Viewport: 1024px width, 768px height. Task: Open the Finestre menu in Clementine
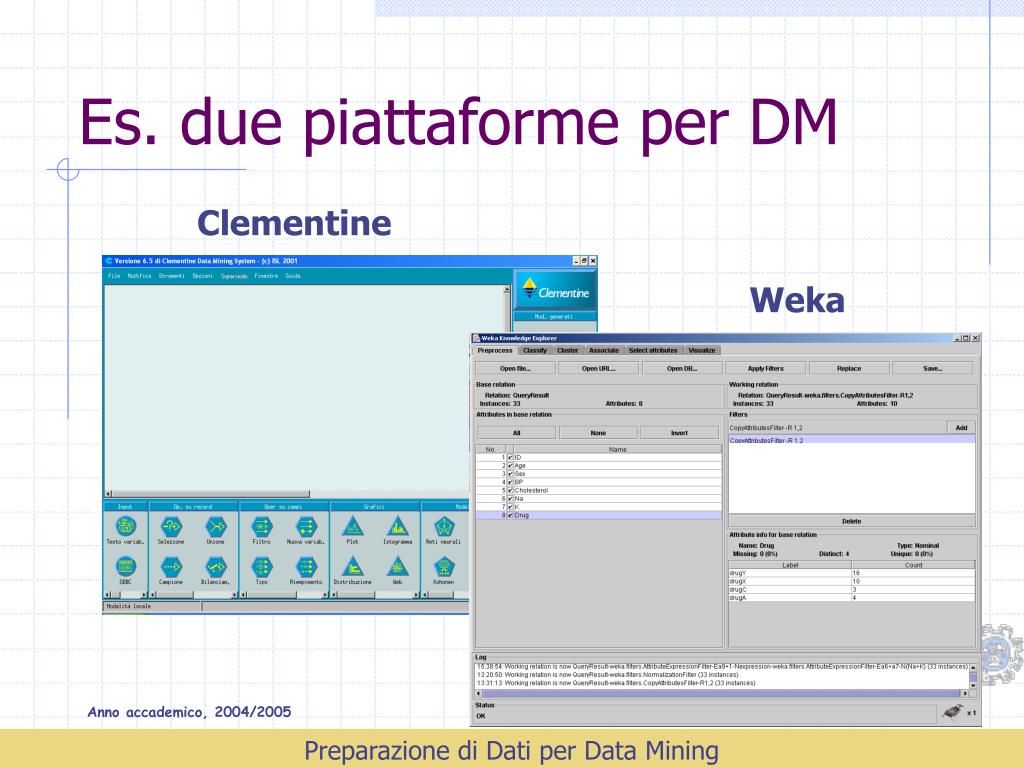click(x=266, y=276)
